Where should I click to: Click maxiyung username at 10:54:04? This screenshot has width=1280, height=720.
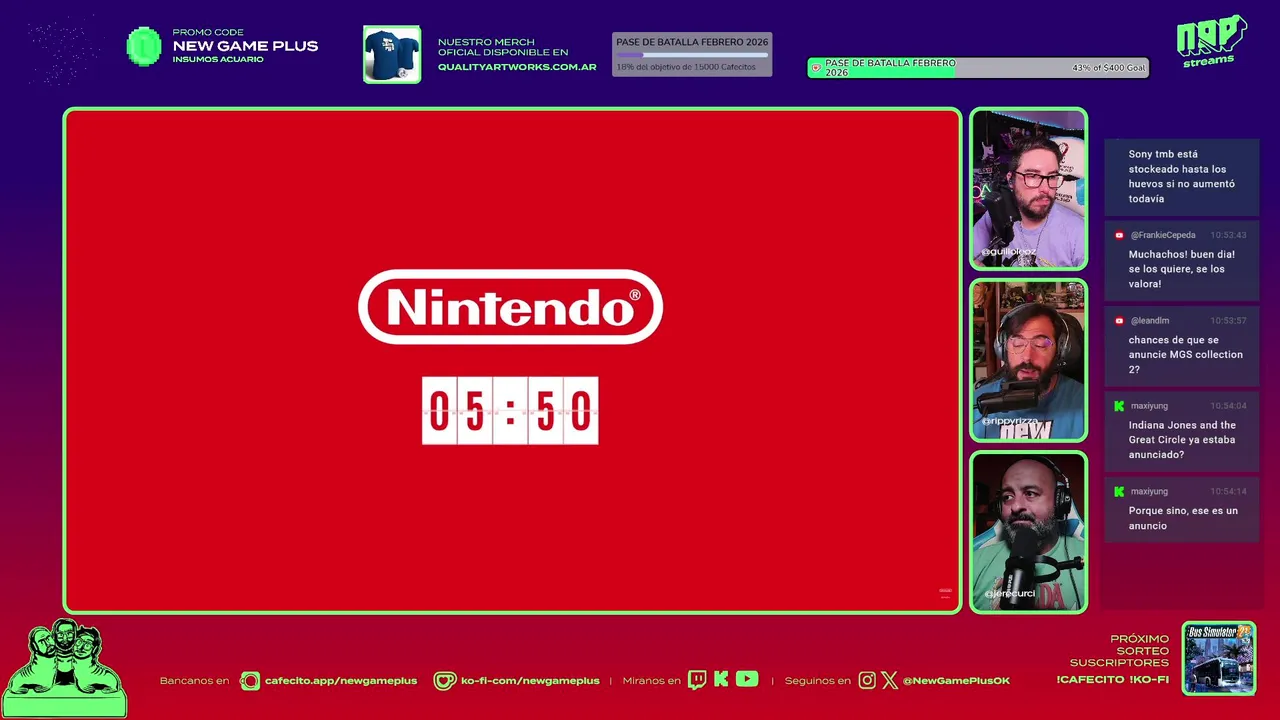coord(1149,406)
